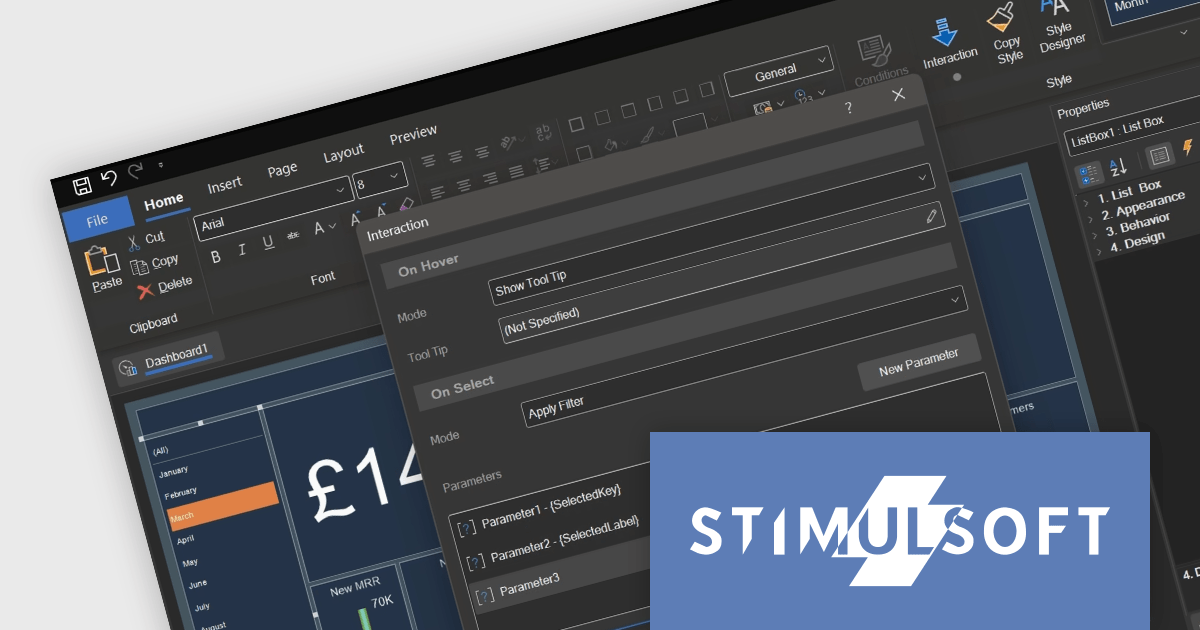
Task: Open the File menu
Action: point(97,220)
